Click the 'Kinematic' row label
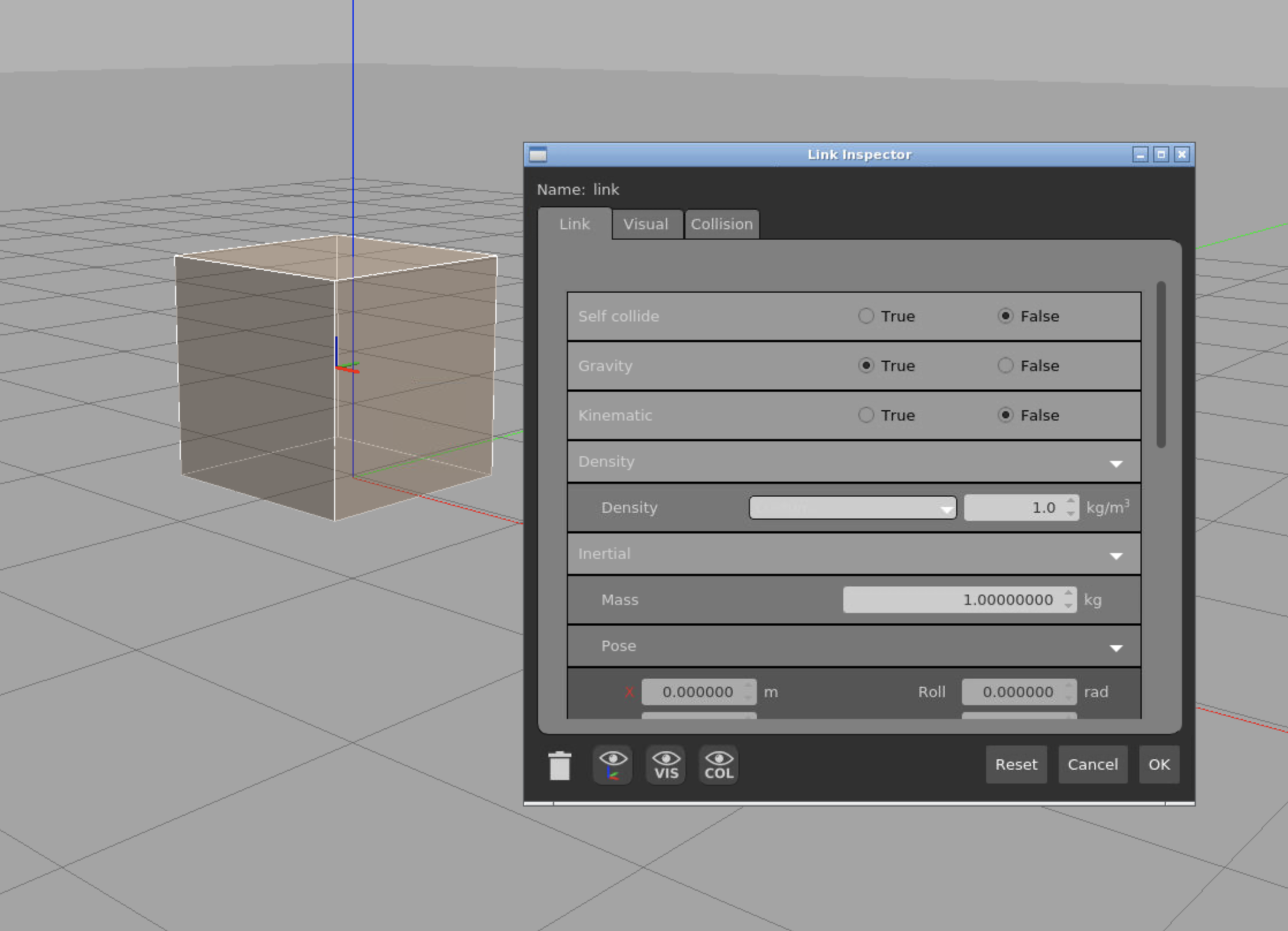The height and width of the screenshot is (931, 1288). pos(615,415)
